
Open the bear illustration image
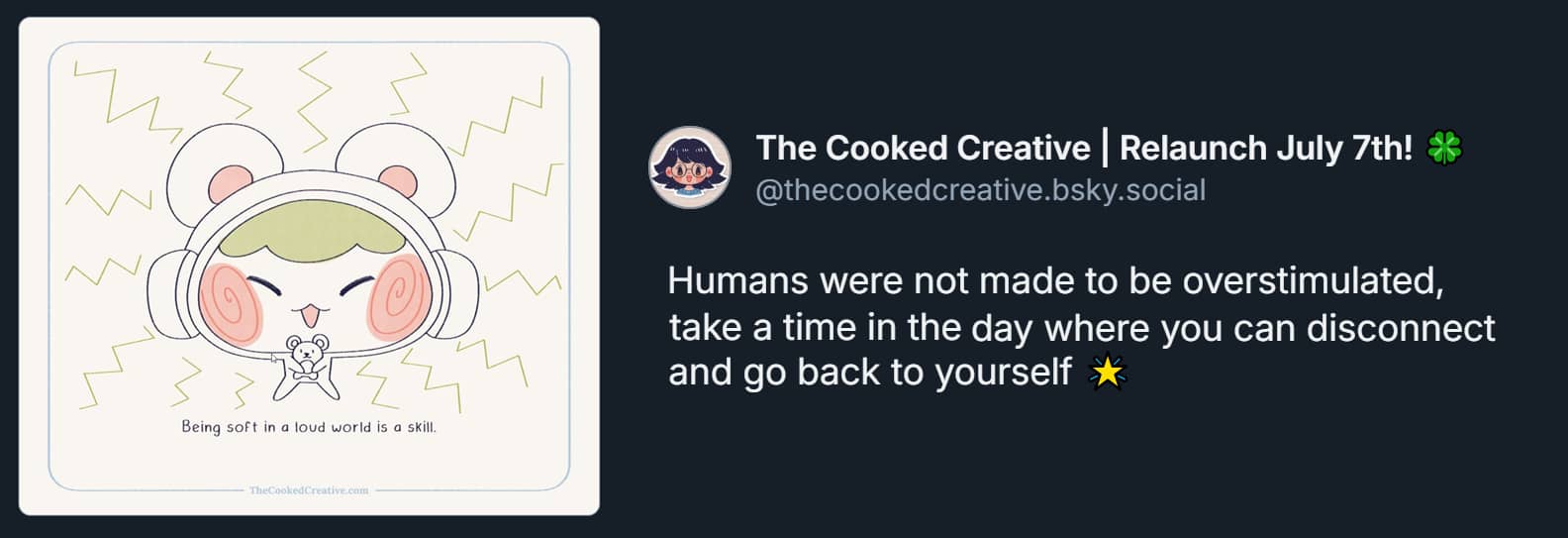pyautogui.click(x=309, y=267)
